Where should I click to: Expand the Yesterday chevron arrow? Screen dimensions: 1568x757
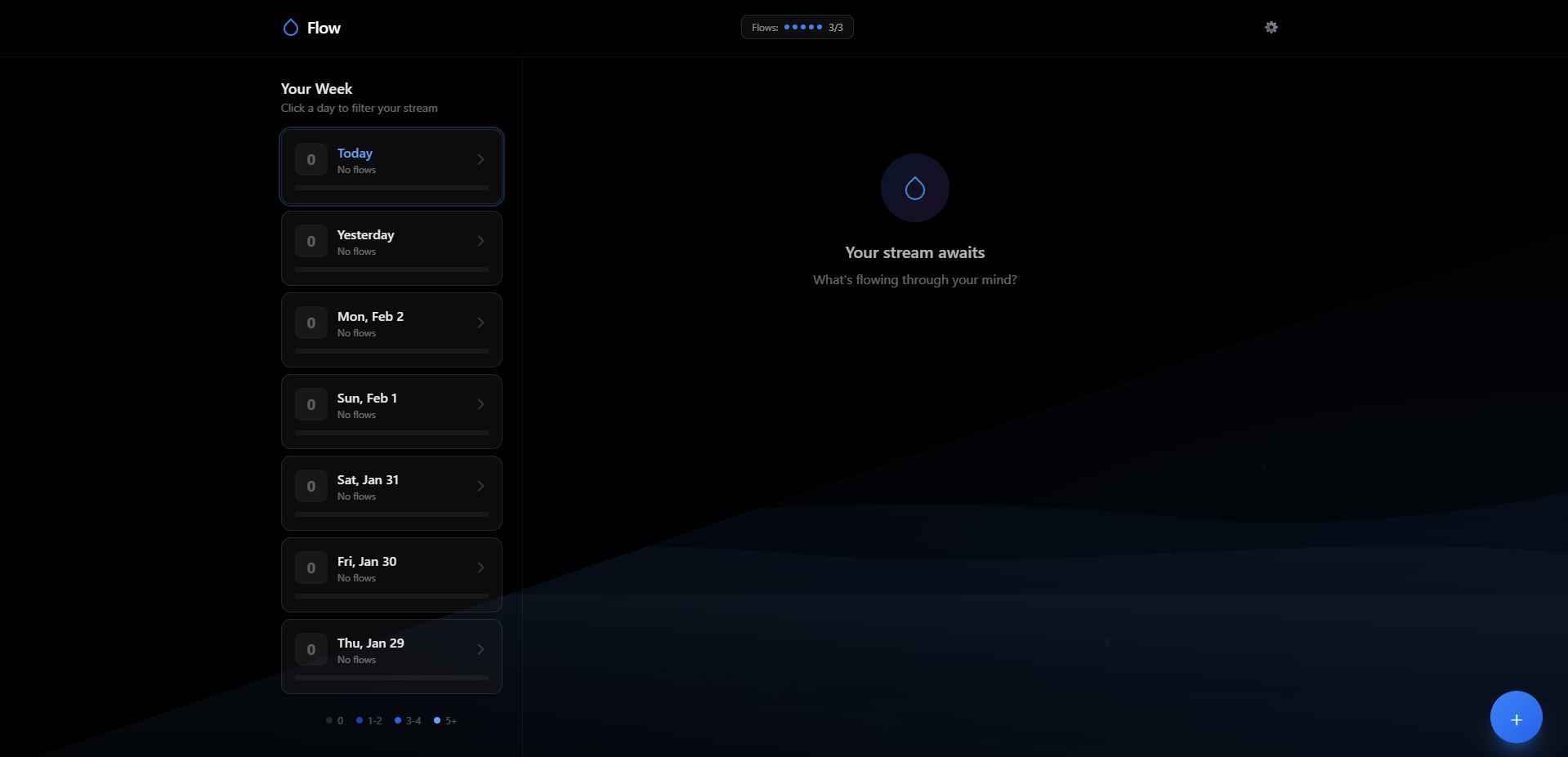480,242
